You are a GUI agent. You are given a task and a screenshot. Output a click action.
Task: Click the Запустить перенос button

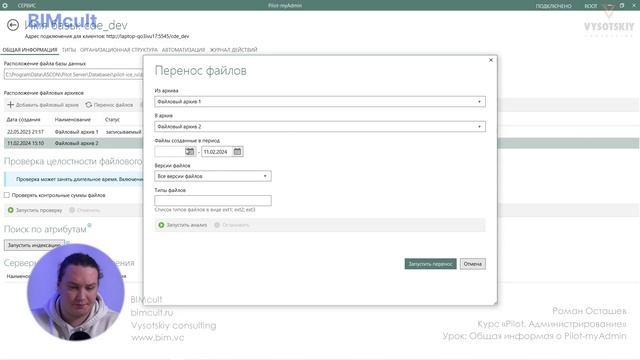pyautogui.click(x=431, y=264)
